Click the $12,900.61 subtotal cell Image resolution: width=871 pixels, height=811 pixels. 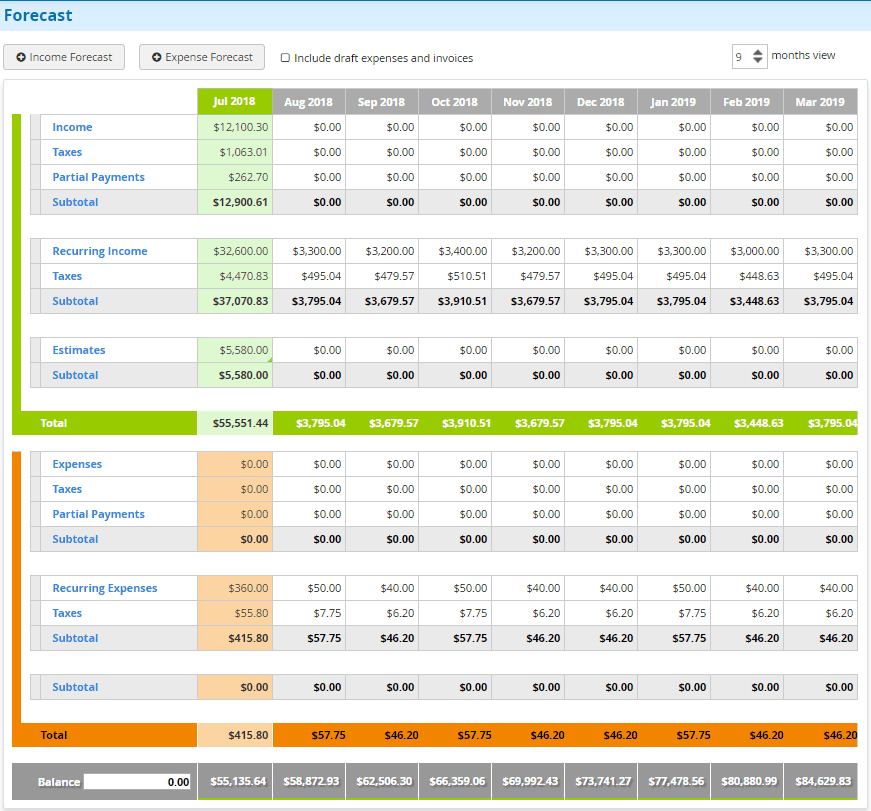pyautogui.click(x=235, y=202)
